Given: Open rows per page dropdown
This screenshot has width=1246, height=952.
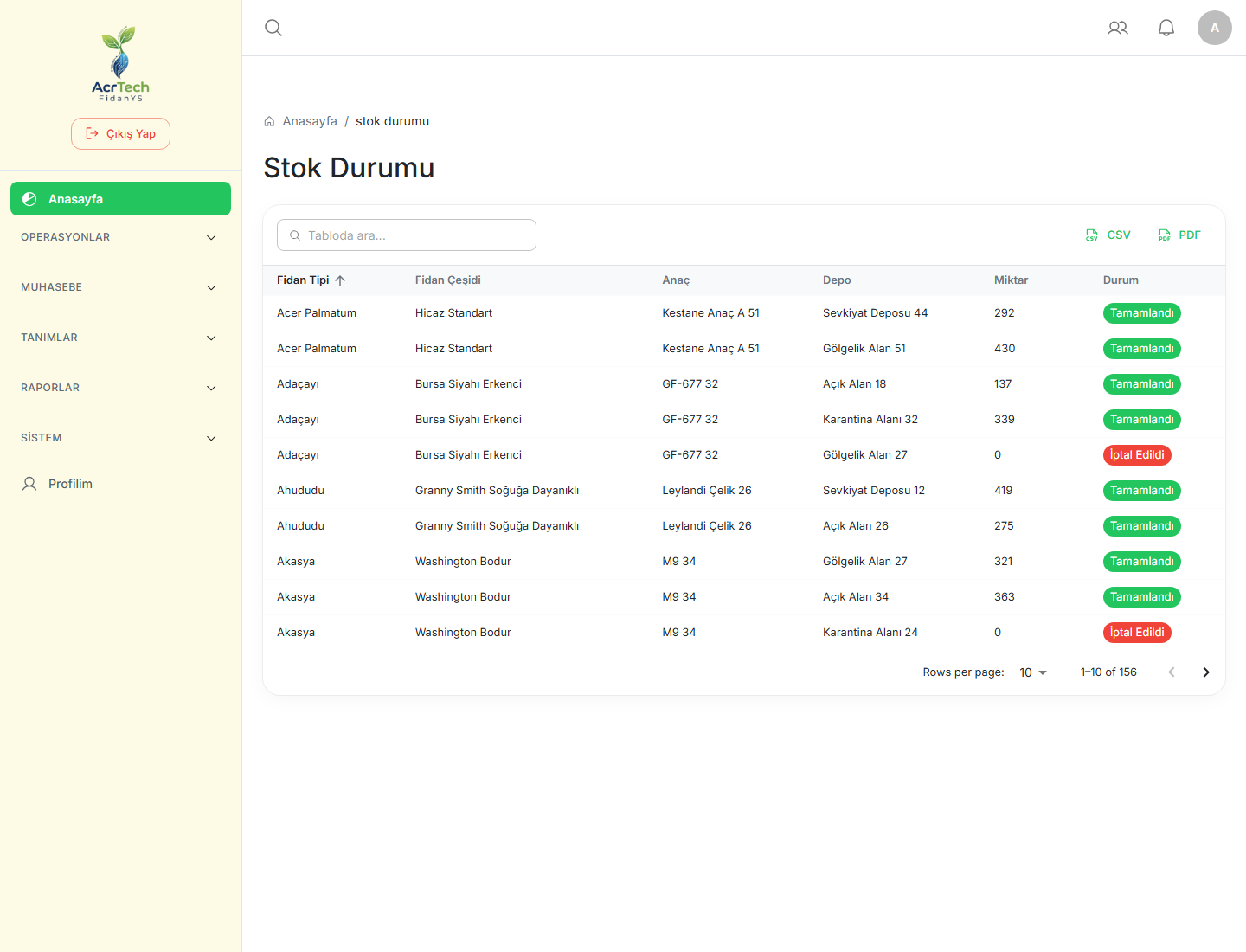Looking at the screenshot, I should pyautogui.click(x=1033, y=672).
